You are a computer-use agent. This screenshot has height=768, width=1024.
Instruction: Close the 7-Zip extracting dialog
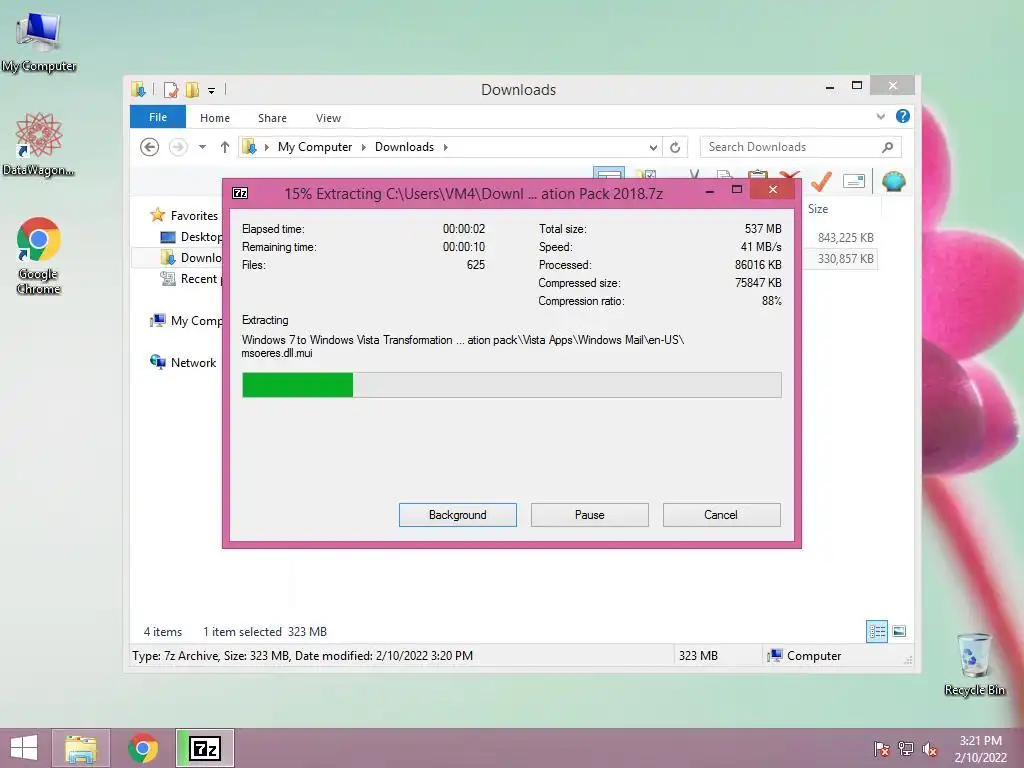tap(773, 189)
